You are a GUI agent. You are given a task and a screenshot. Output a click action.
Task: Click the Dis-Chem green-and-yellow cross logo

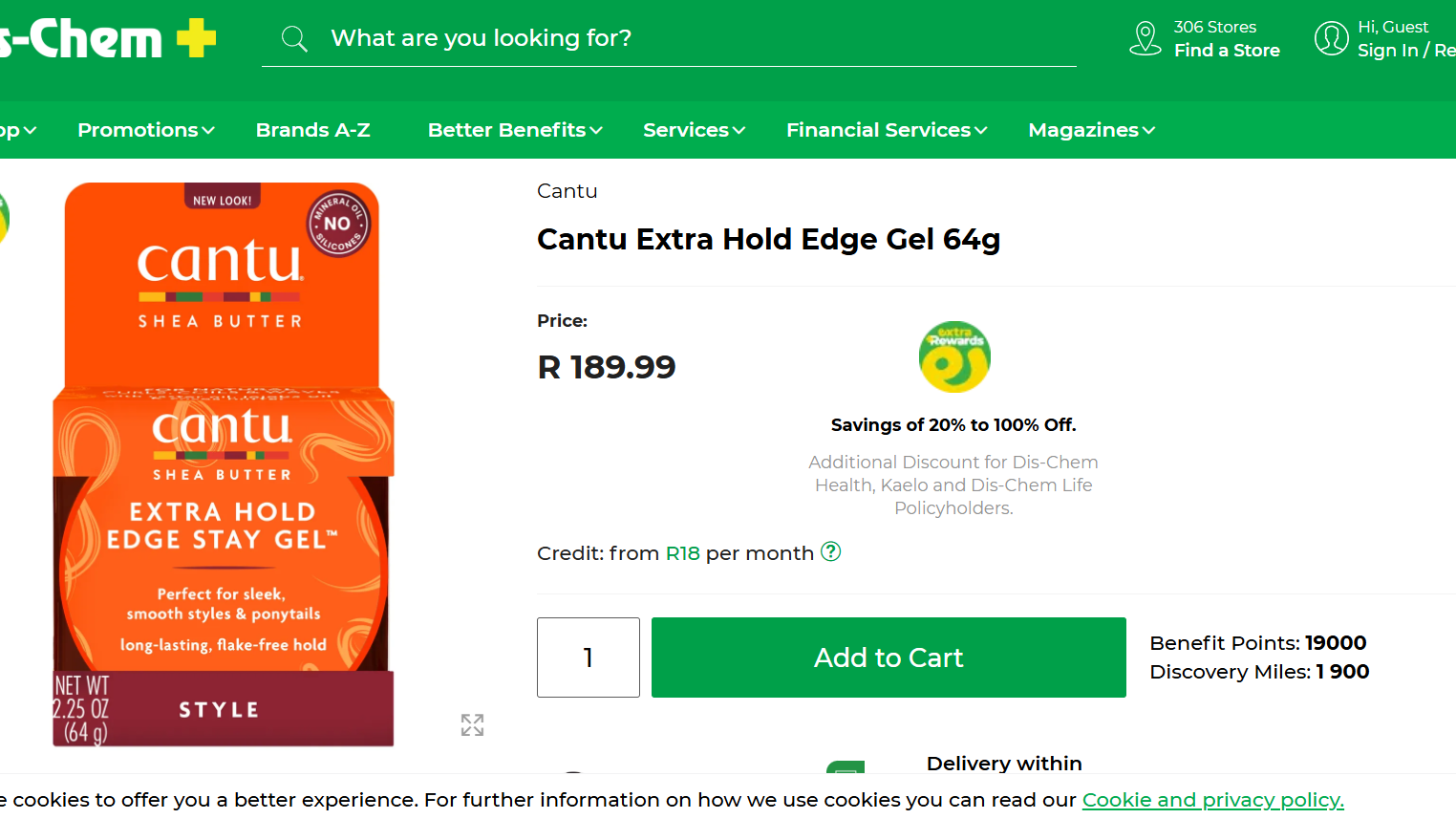tap(196, 39)
